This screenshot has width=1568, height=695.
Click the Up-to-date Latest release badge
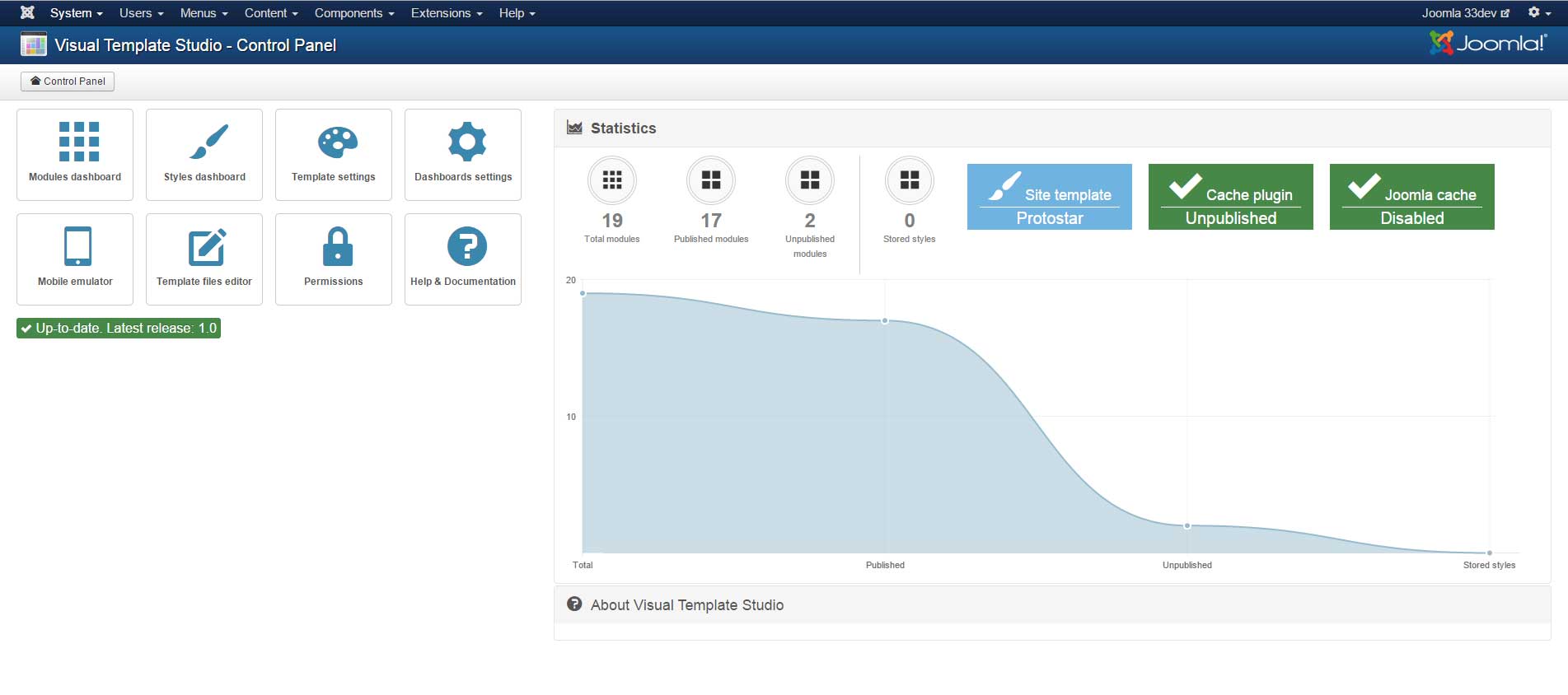coord(119,329)
